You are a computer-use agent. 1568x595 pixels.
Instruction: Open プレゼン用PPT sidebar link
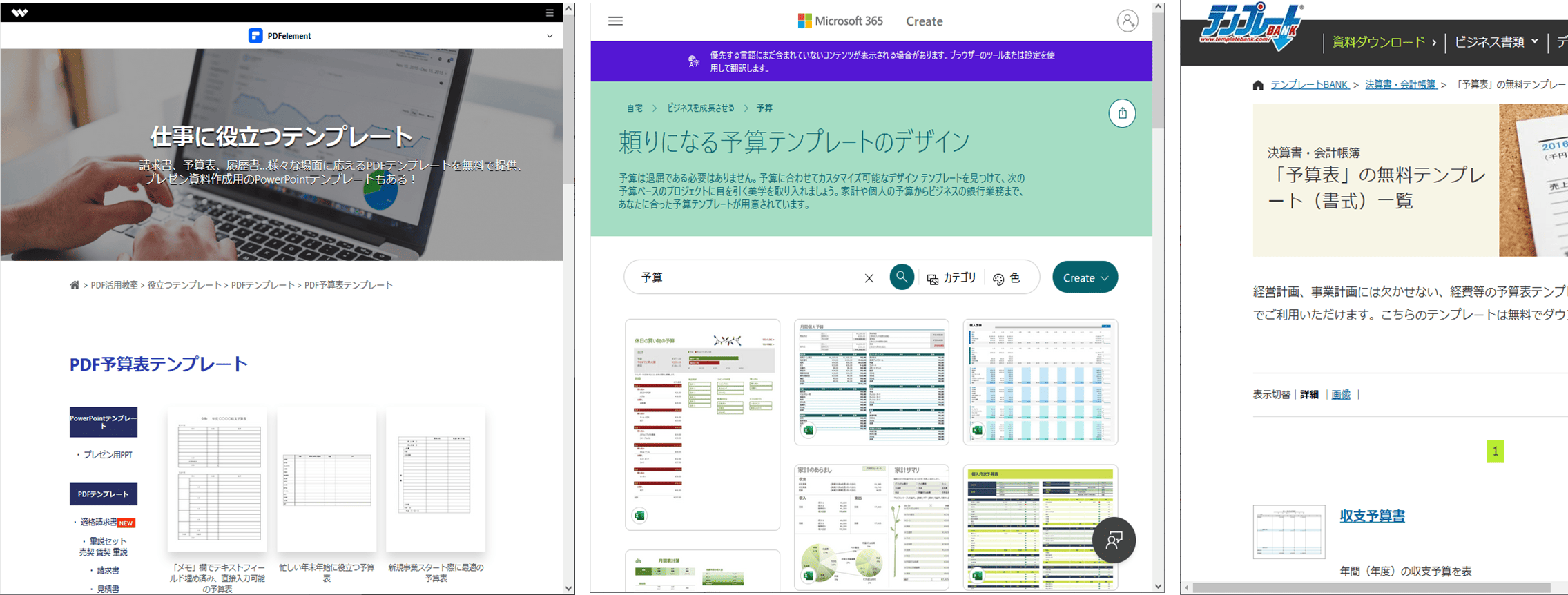(107, 455)
